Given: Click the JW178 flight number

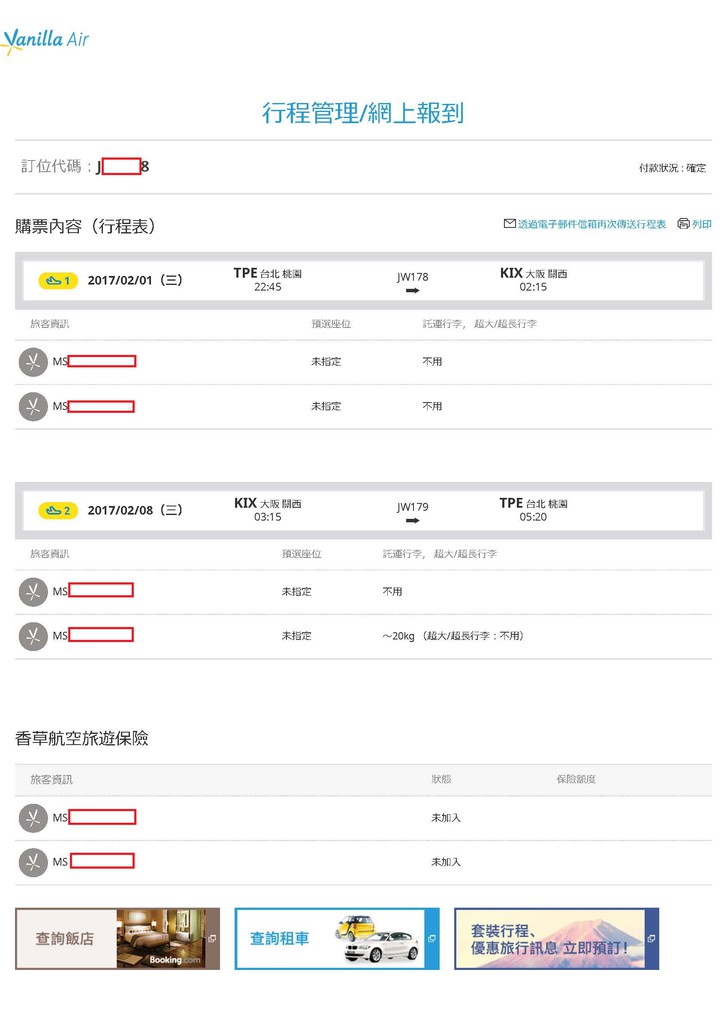Looking at the screenshot, I should 412,277.
